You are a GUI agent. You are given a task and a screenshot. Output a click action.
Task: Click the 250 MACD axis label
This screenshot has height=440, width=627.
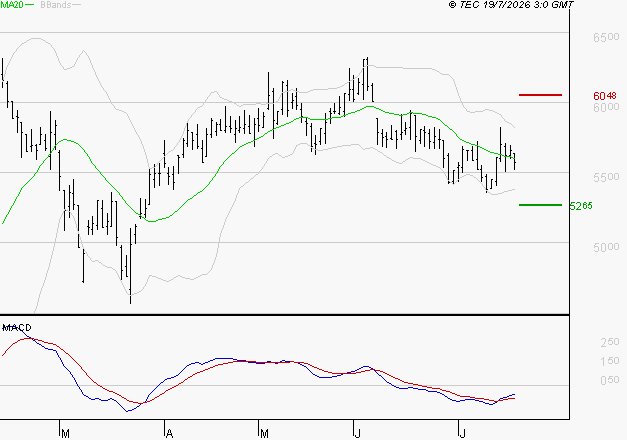tap(610, 342)
